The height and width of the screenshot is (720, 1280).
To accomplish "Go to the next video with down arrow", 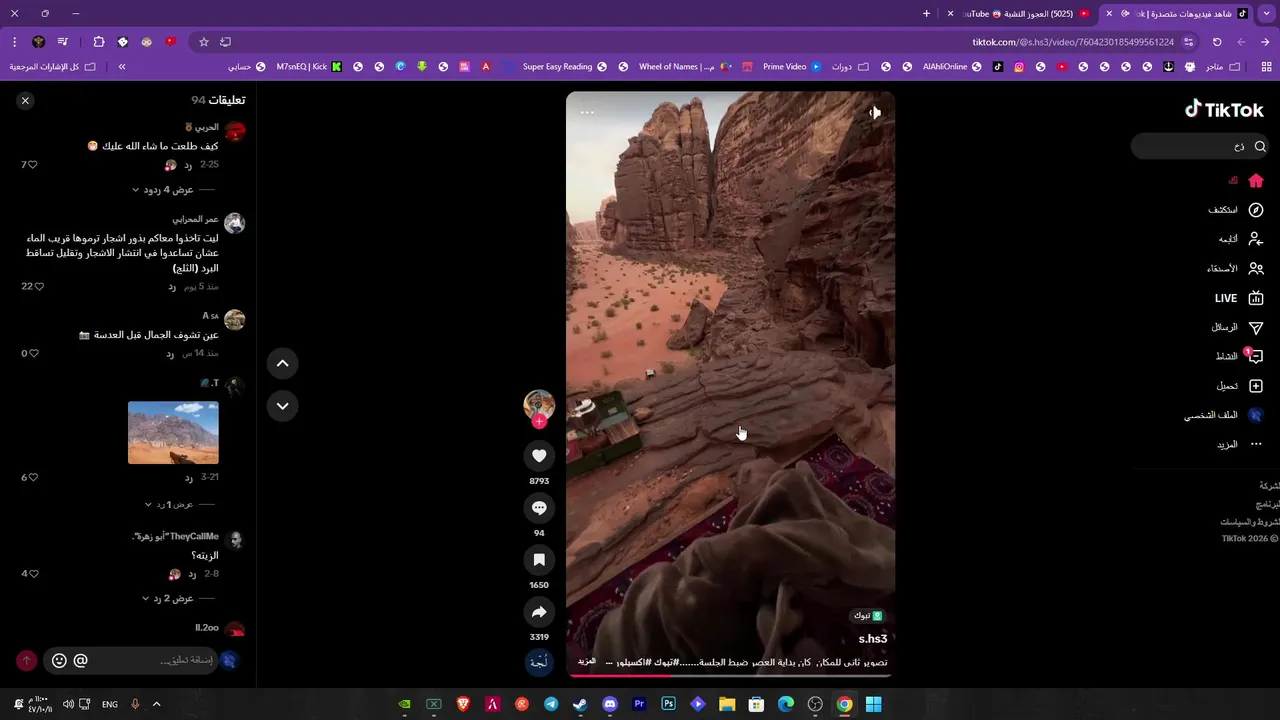I will coord(283,405).
